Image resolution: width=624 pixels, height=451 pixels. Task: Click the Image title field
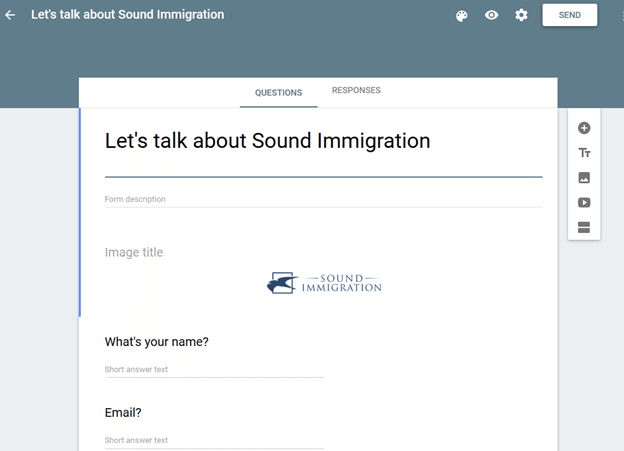(134, 252)
